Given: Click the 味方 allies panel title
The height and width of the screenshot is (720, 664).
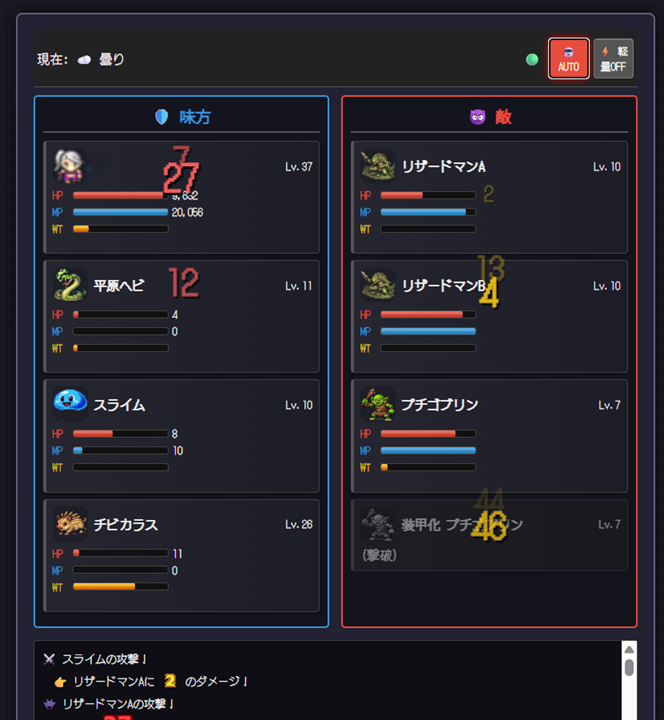Looking at the screenshot, I should pos(195,117).
